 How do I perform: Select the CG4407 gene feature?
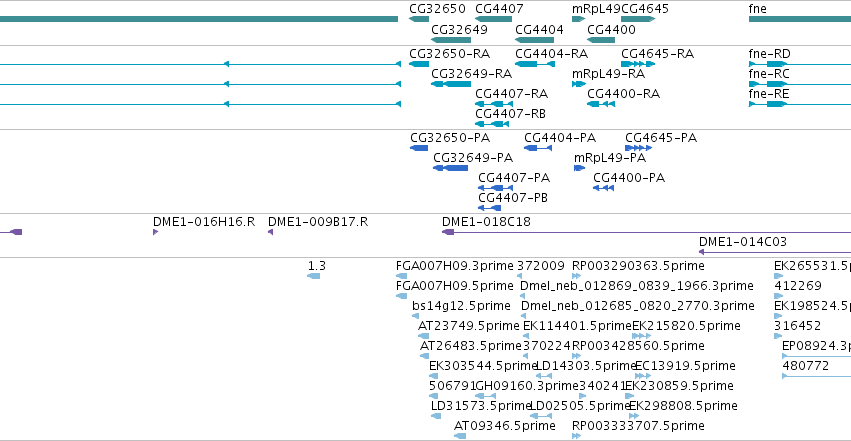click(493, 20)
